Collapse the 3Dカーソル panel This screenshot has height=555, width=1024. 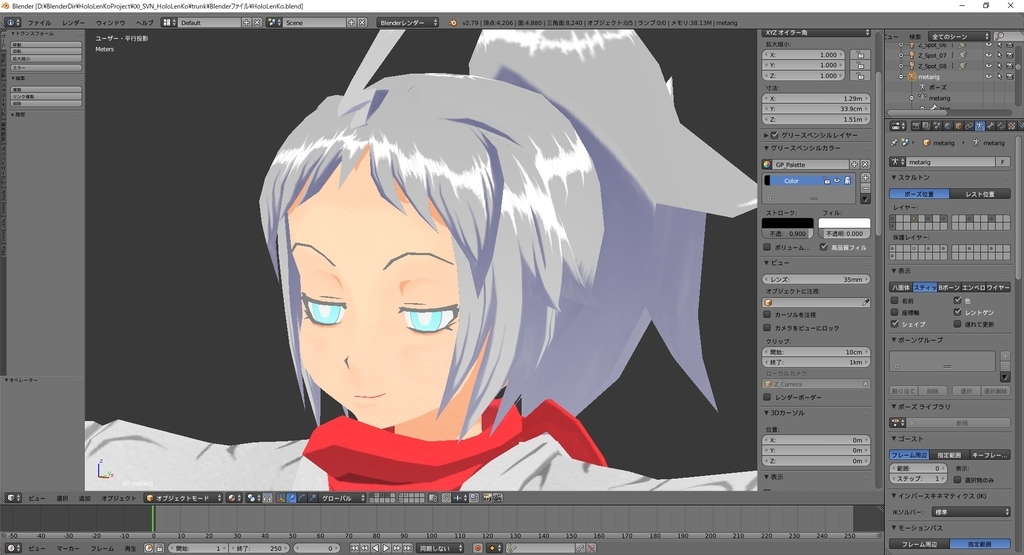(x=767, y=413)
